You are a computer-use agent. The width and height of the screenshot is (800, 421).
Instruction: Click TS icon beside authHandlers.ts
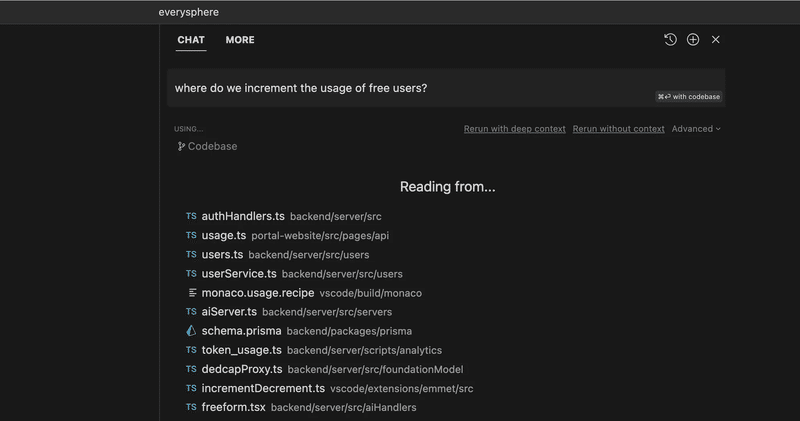191,216
